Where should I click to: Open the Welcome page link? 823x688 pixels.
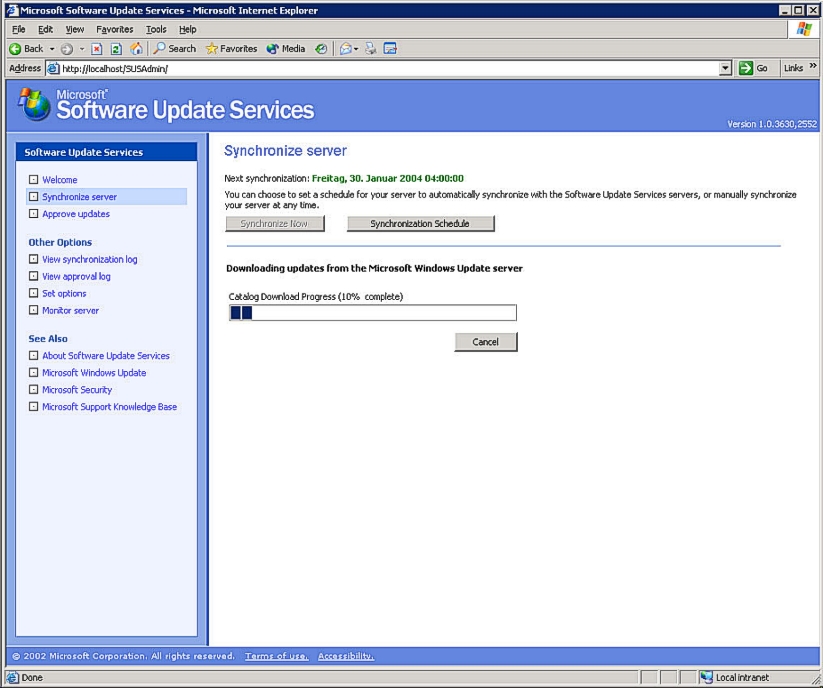coord(60,179)
